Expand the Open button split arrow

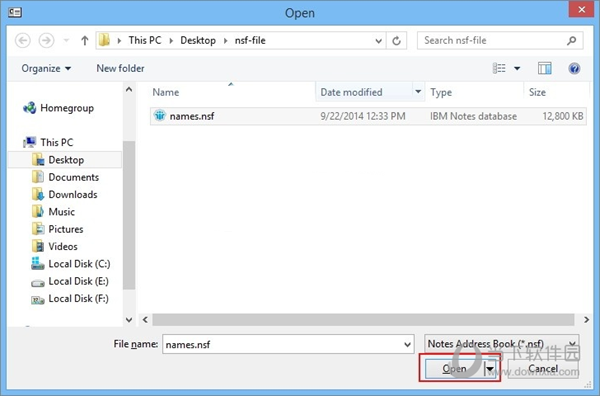click(x=491, y=369)
